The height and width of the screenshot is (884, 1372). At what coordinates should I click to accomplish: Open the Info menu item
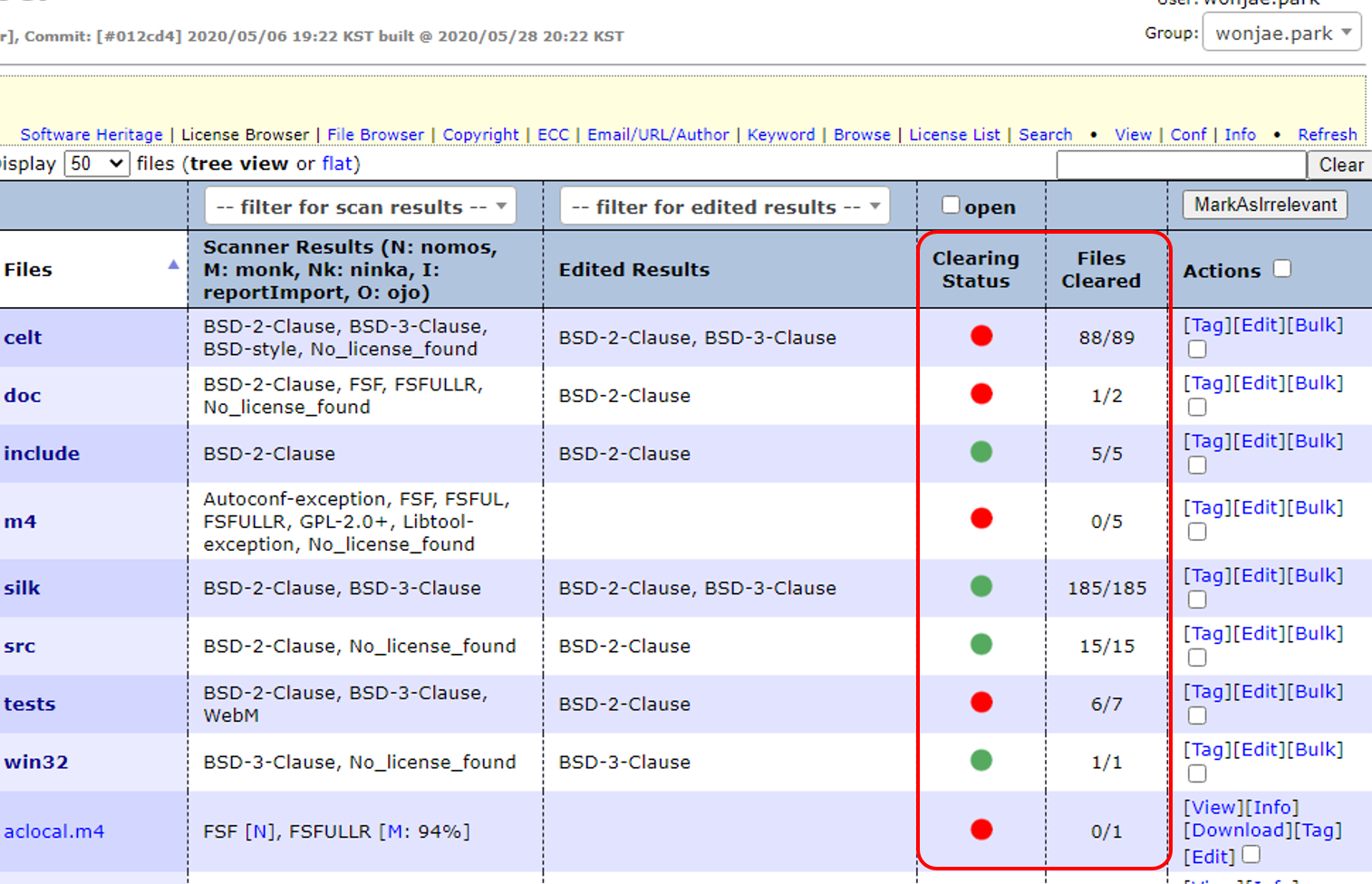pos(1240,134)
